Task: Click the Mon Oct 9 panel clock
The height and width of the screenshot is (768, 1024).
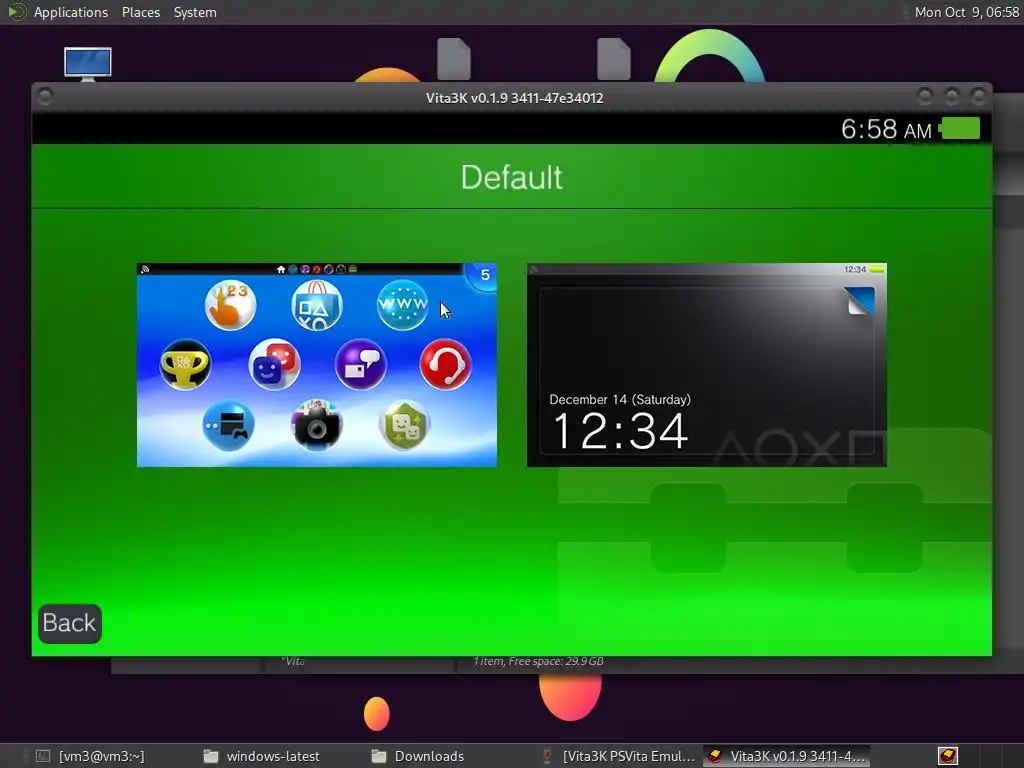Action: [x=967, y=12]
